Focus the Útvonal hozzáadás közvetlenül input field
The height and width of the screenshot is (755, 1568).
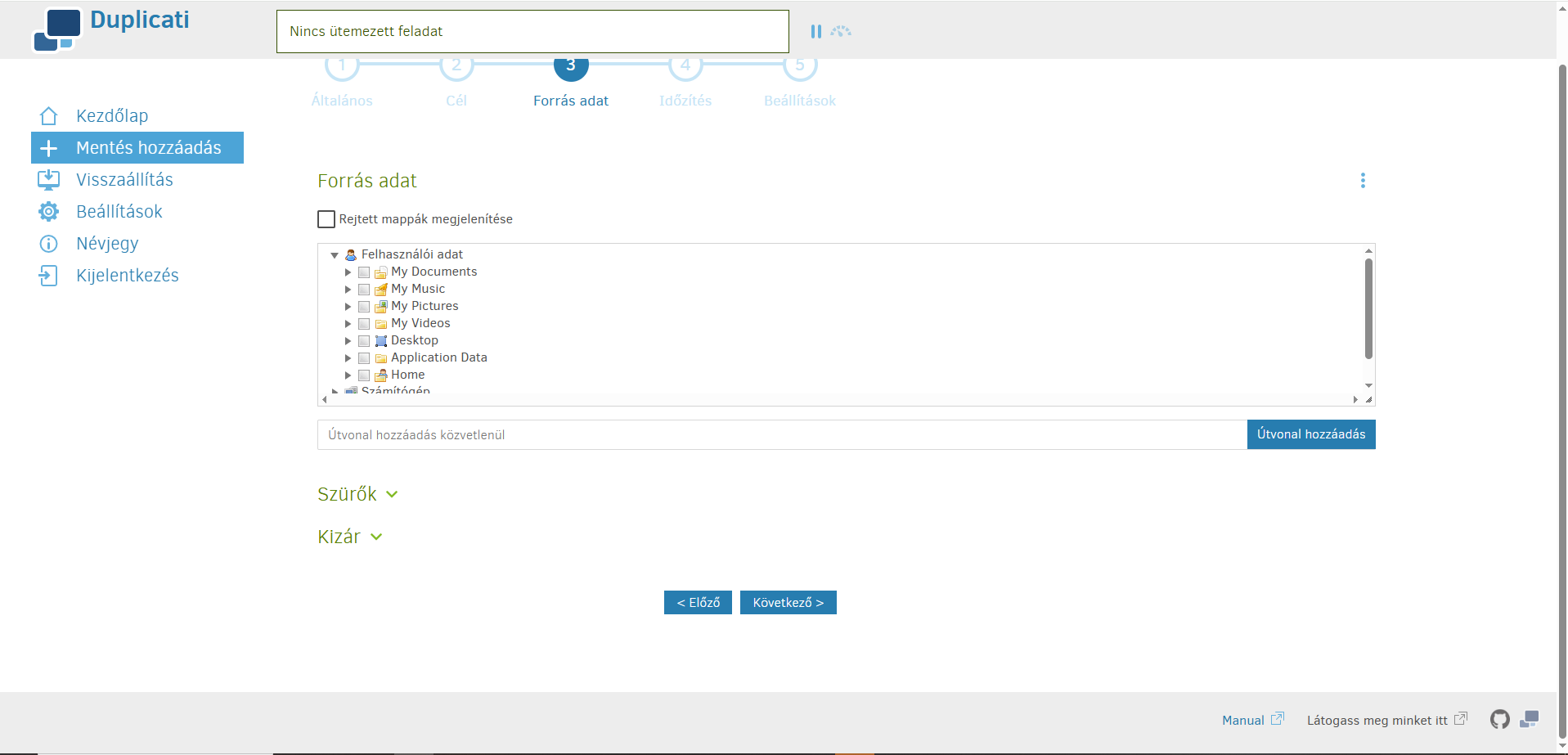[x=781, y=435]
